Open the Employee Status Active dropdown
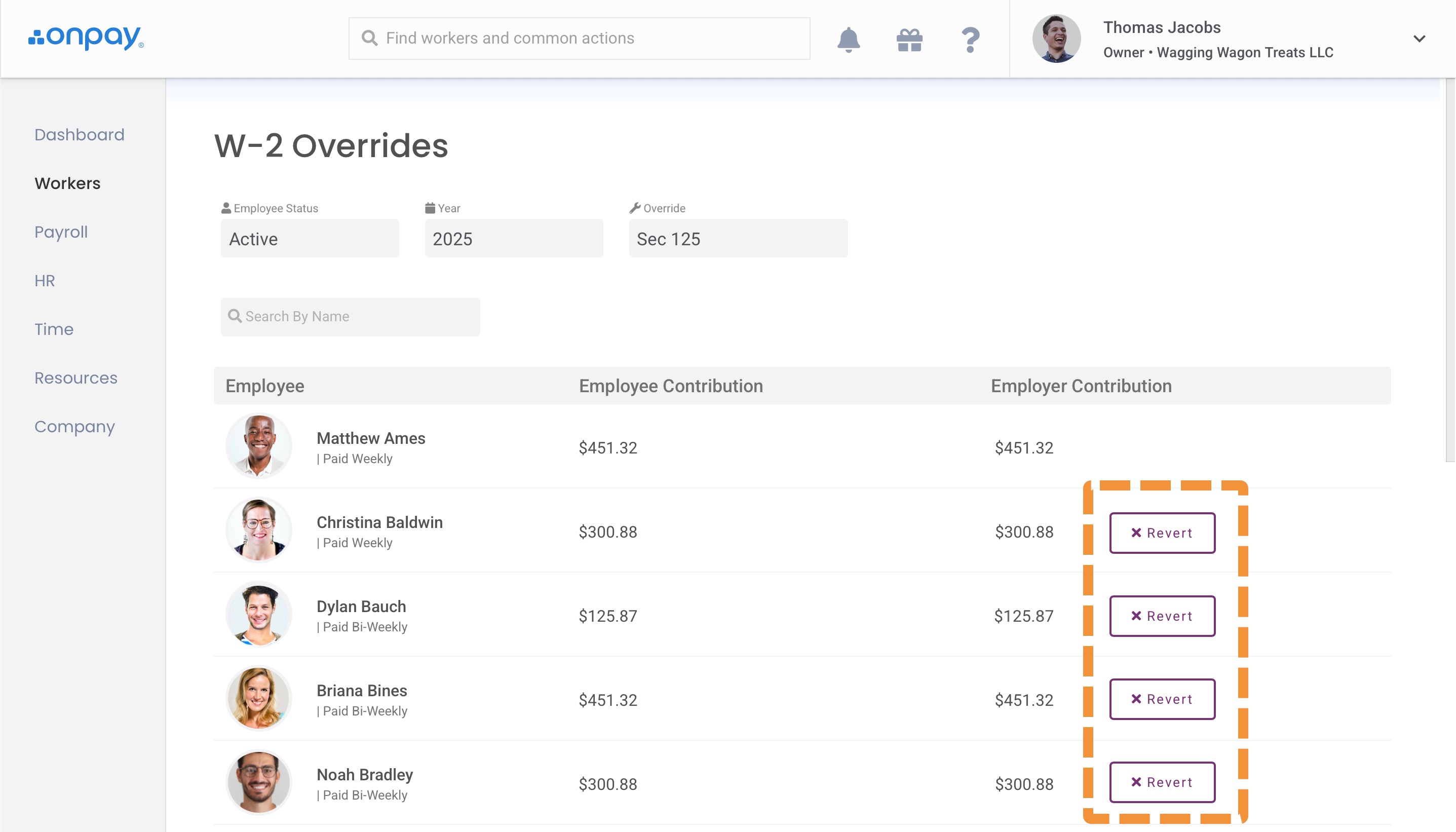 pos(310,239)
